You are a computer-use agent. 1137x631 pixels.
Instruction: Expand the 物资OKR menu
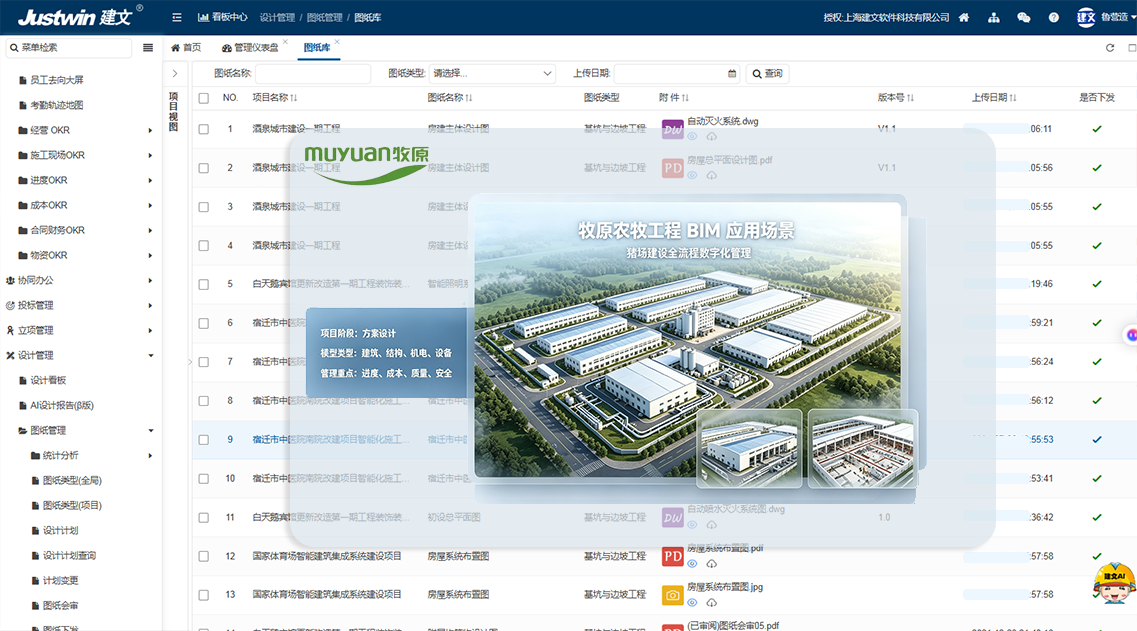point(150,255)
